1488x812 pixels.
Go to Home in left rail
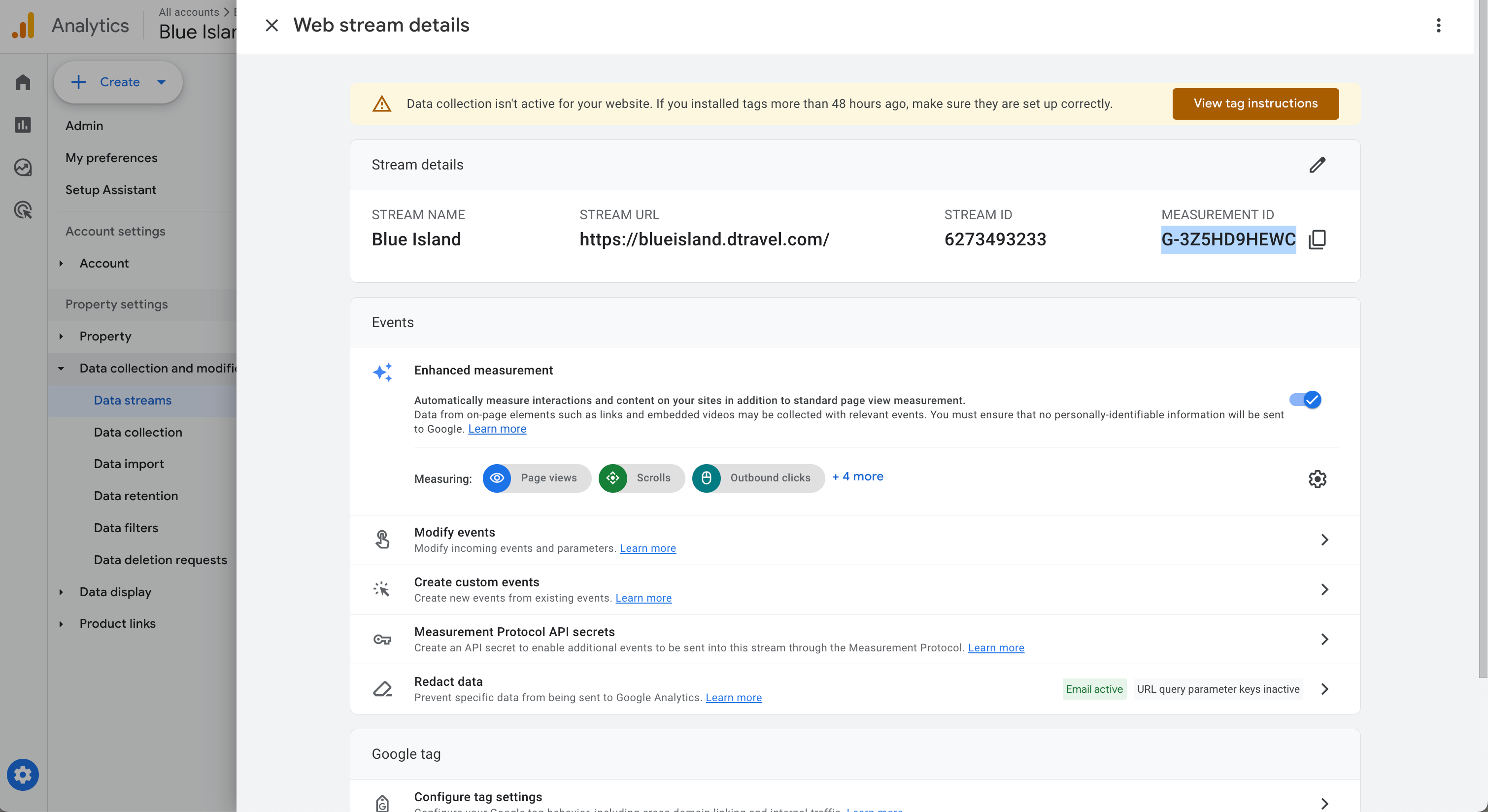pyautogui.click(x=23, y=82)
